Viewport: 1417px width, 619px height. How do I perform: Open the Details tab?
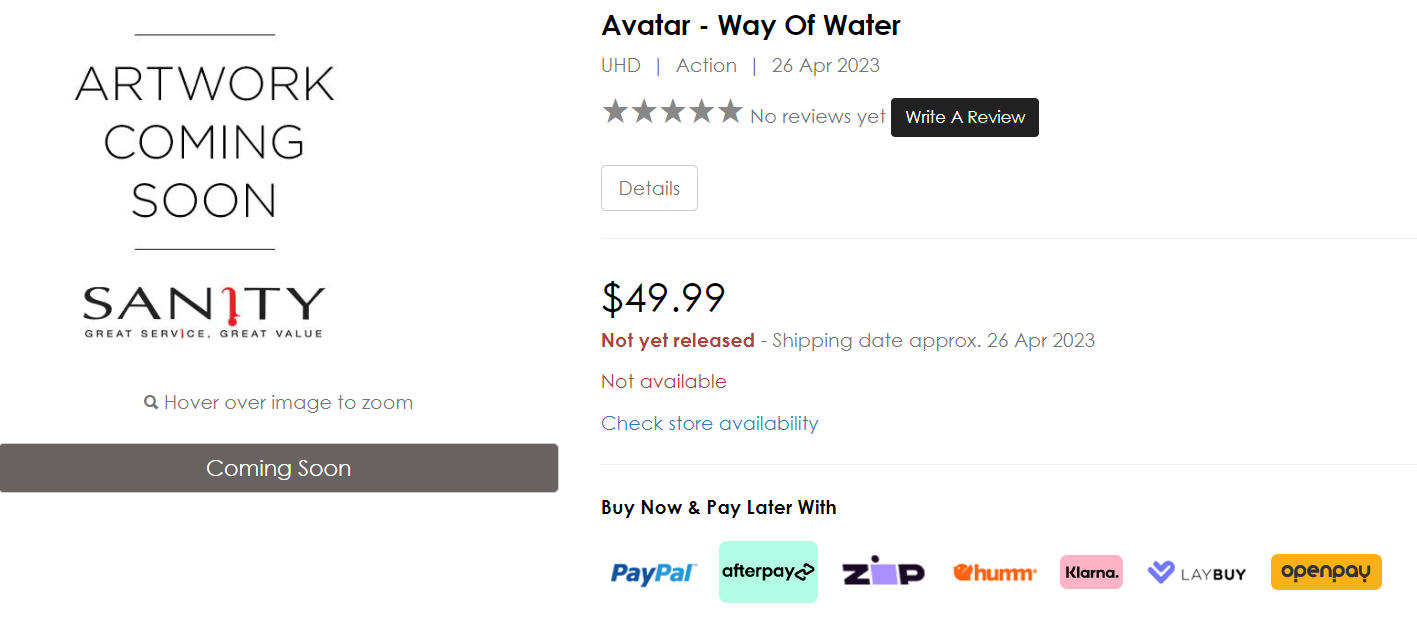point(649,188)
